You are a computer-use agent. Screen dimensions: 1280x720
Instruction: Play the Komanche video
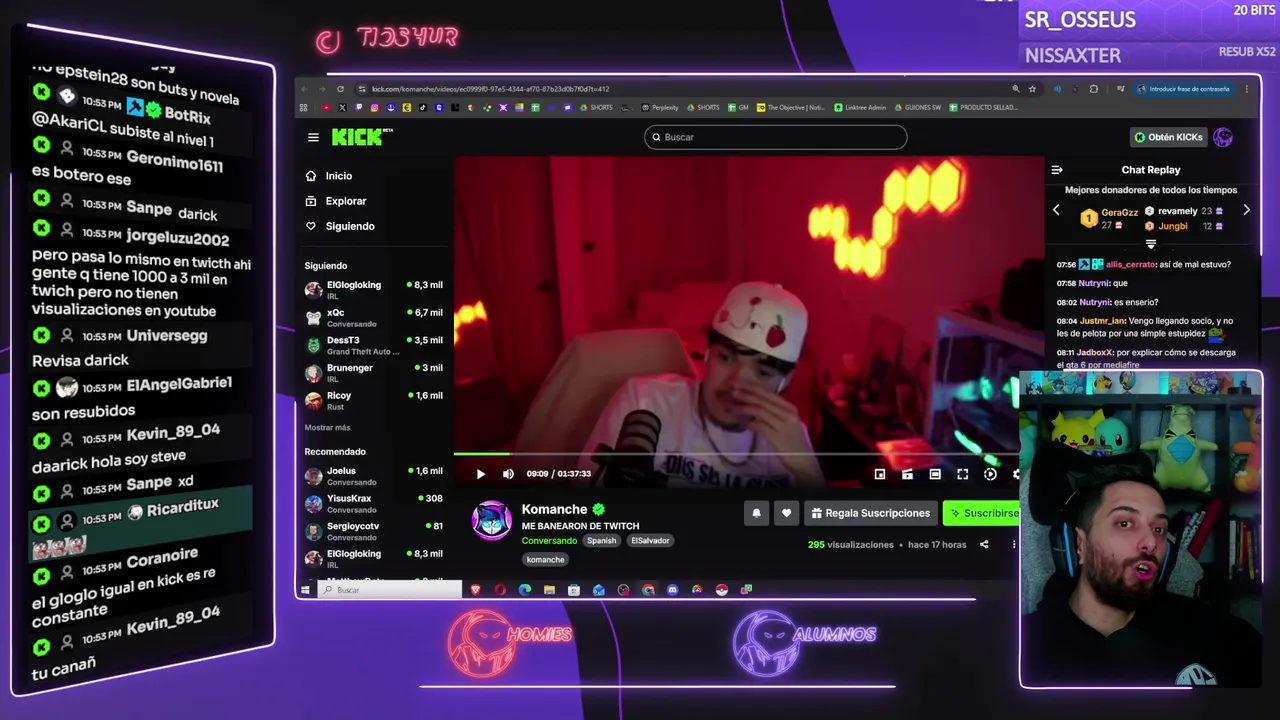[x=480, y=474]
